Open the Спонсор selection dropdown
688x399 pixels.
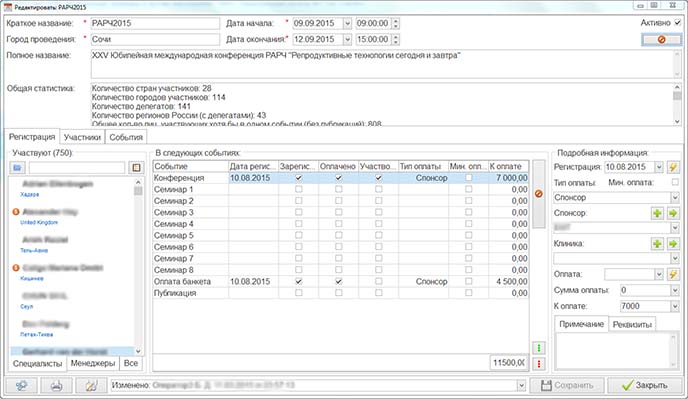pyautogui.click(x=675, y=228)
